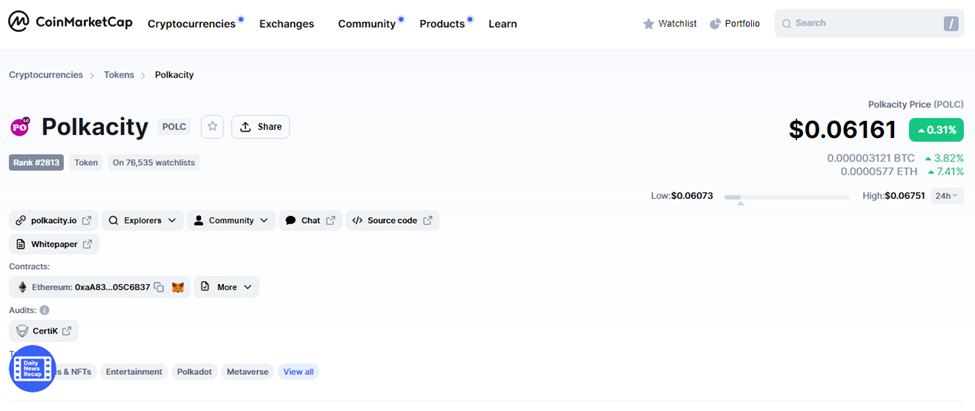This screenshot has width=975, height=411.
Task: Click the Audits info icon
Action: click(x=44, y=310)
